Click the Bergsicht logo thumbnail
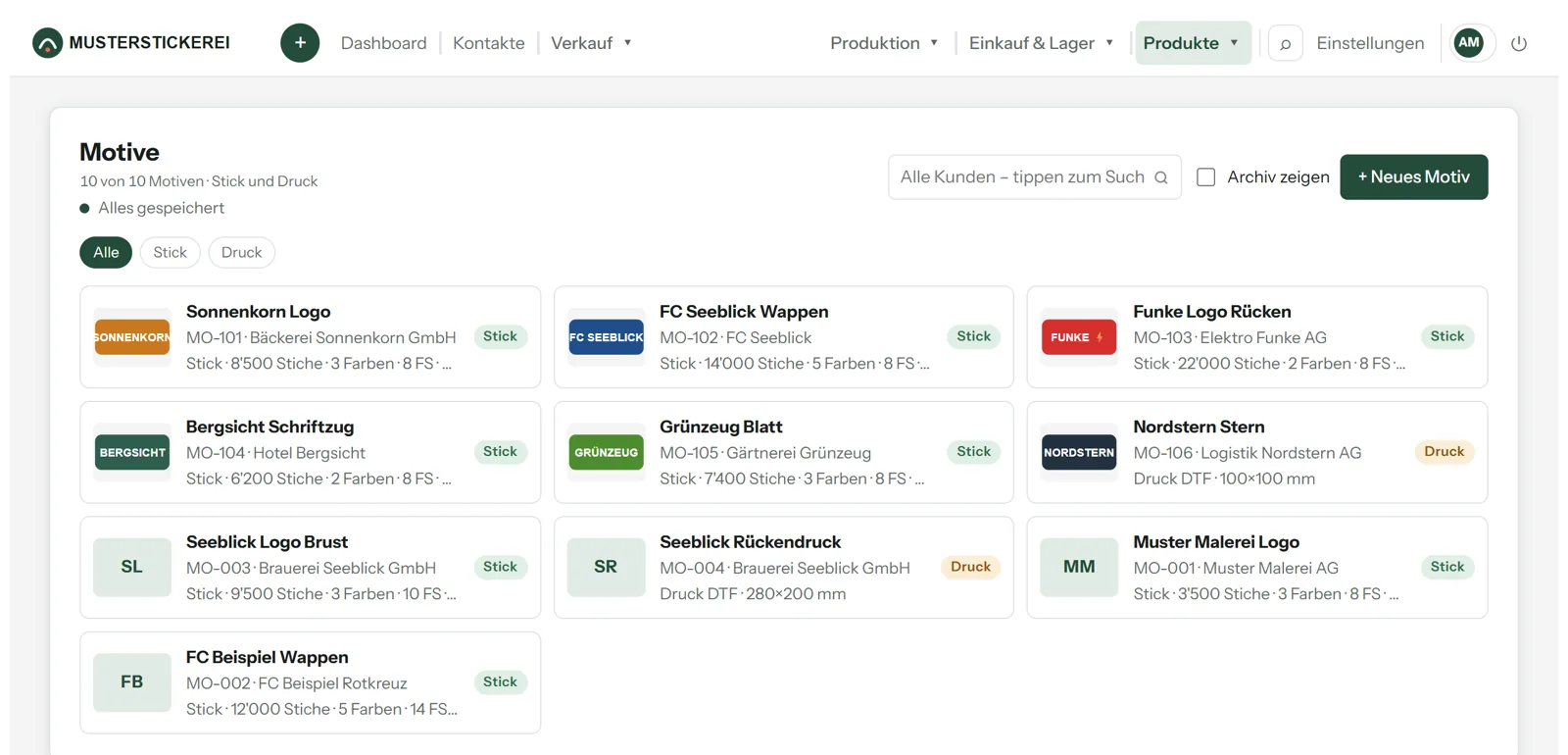 coord(132,452)
